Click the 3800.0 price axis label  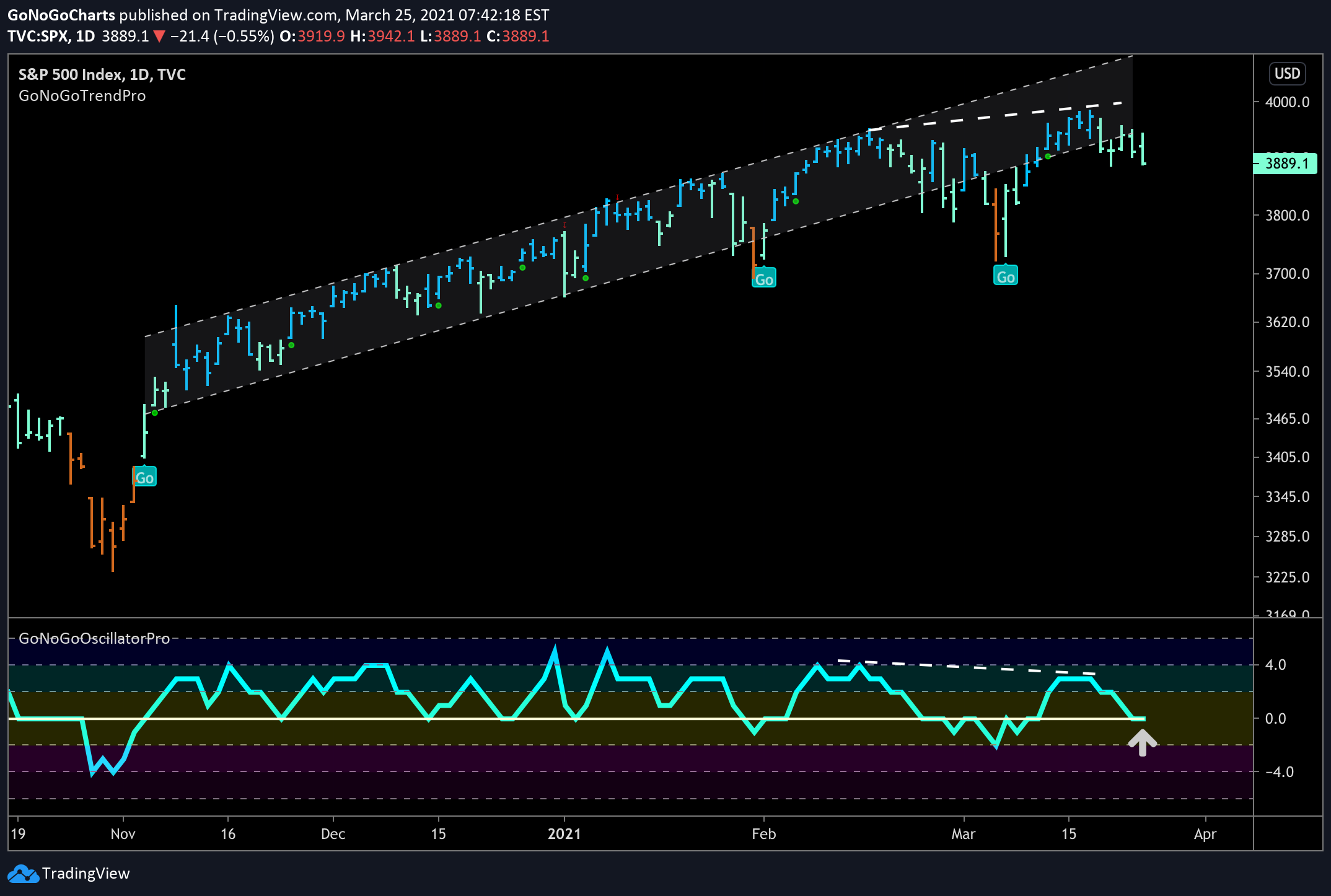pos(1288,216)
